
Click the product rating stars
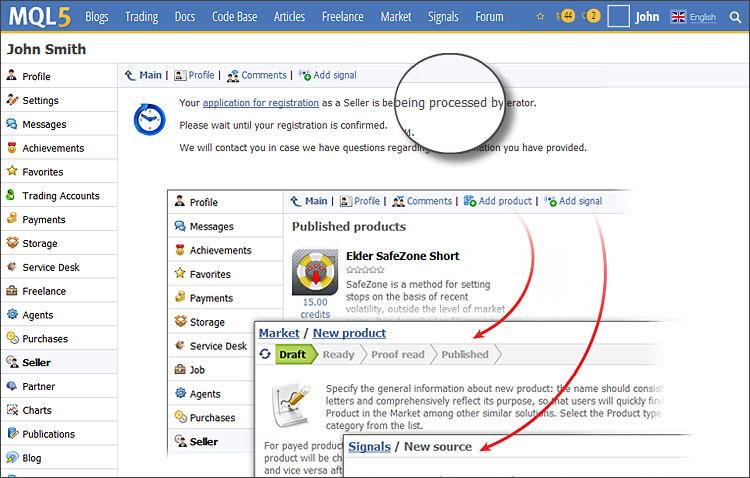coord(365,270)
